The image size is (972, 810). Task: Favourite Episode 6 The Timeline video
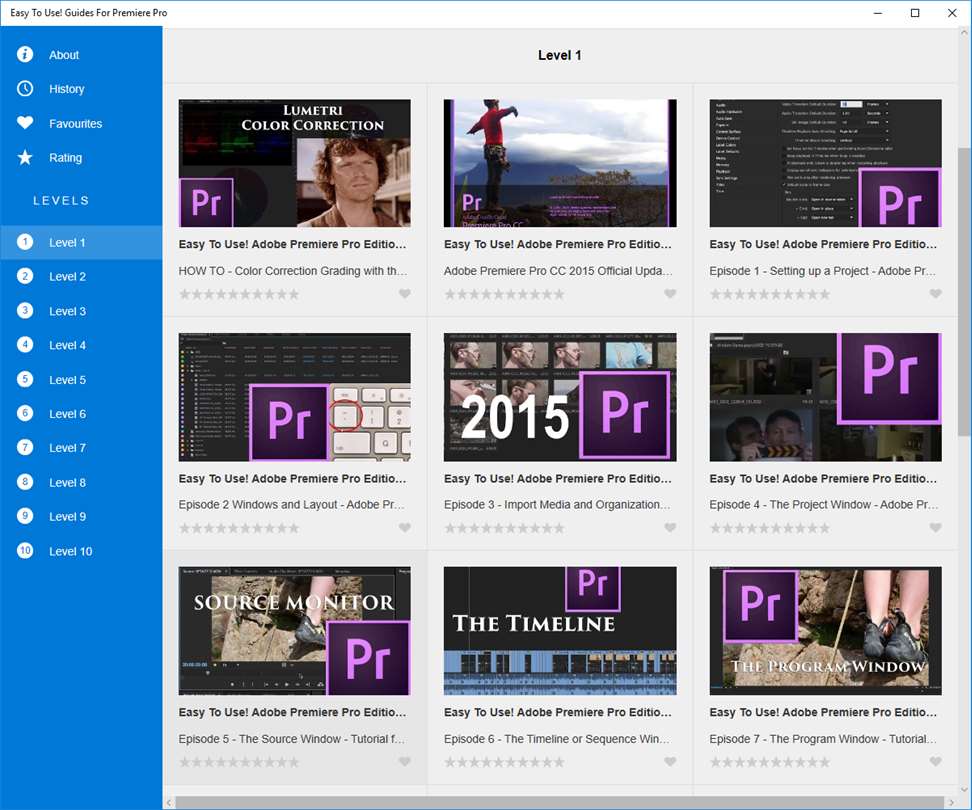670,762
